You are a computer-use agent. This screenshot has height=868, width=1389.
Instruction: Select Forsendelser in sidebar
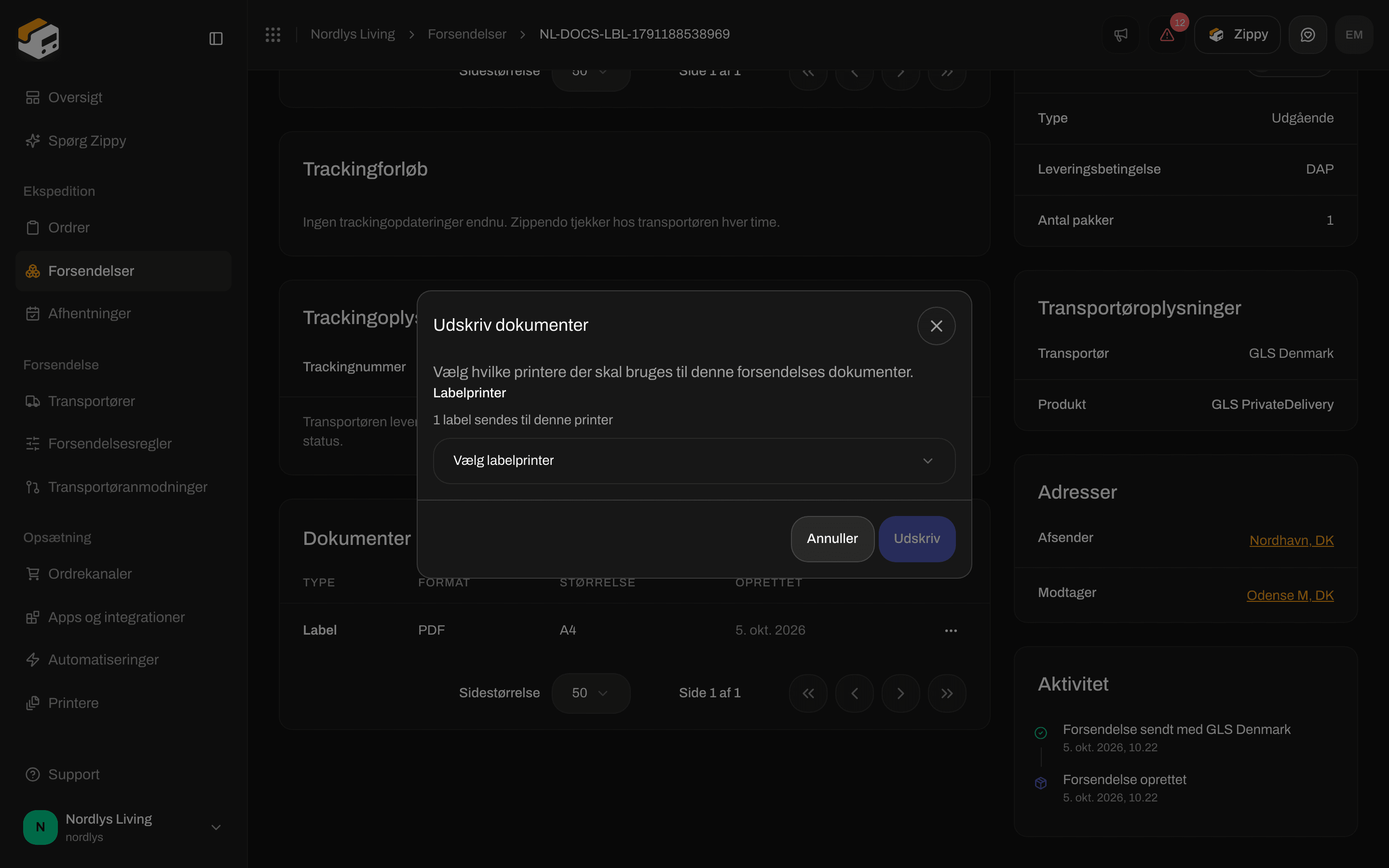pyautogui.click(x=123, y=271)
